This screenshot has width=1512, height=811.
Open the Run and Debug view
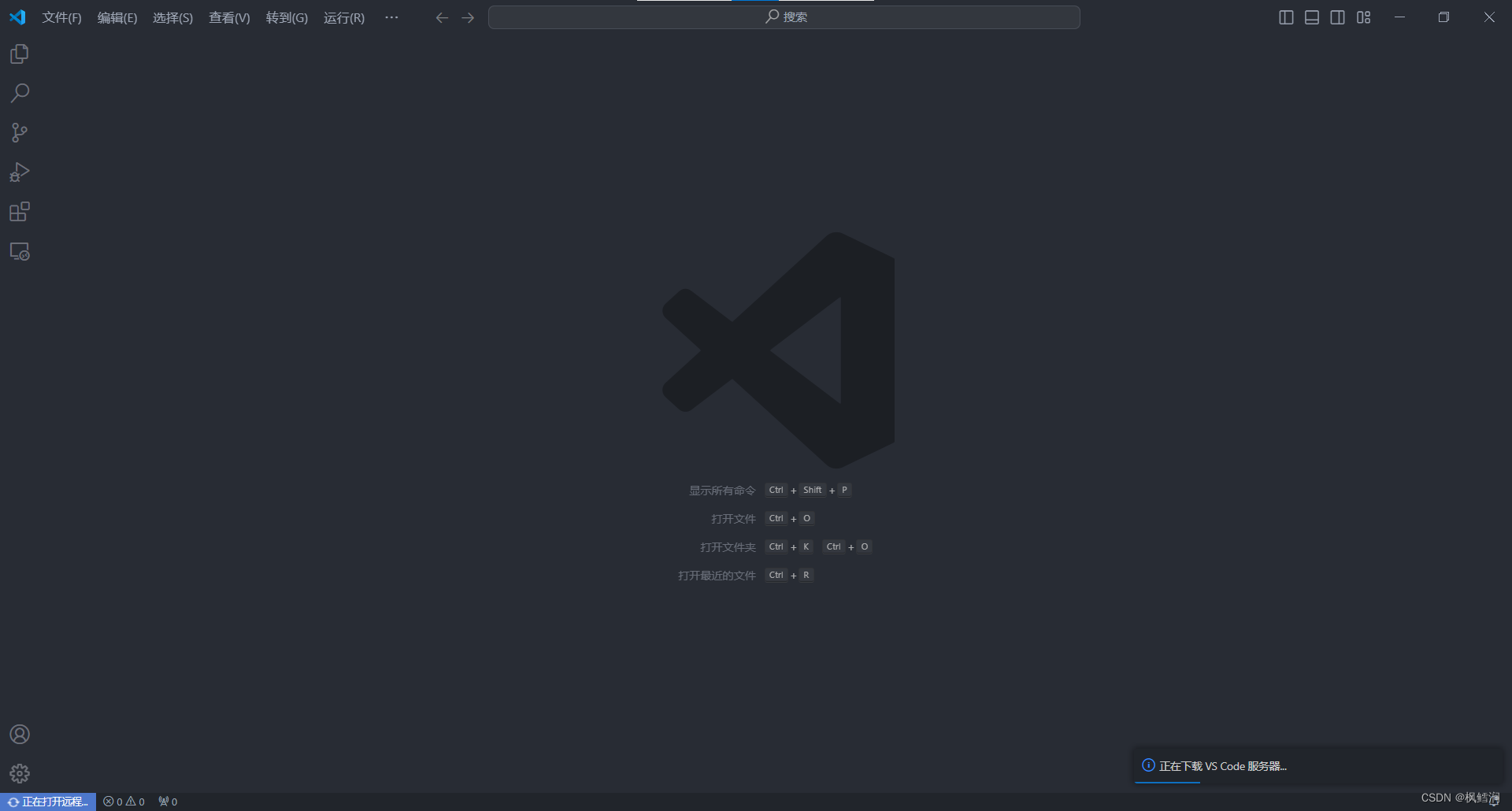pyautogui.click(x=20, y=172)
